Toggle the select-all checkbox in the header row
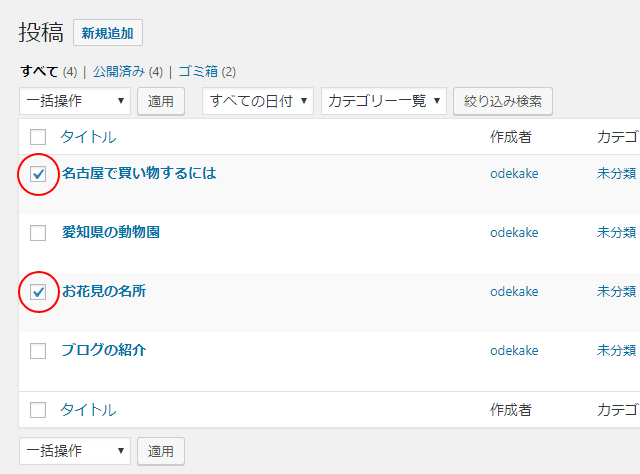The image size is (640, 474). pyautogui.click(x=38, y=137)
